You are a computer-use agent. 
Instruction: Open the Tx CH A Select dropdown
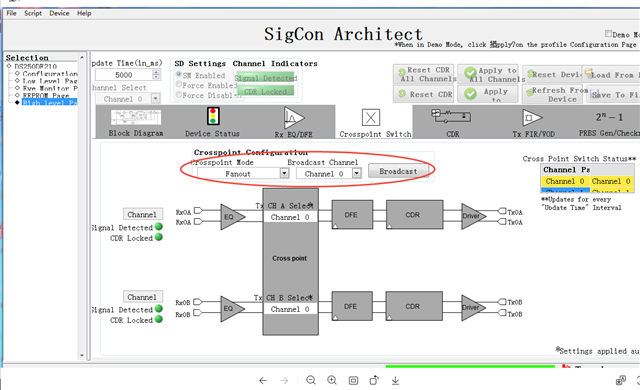click(290, 217)
